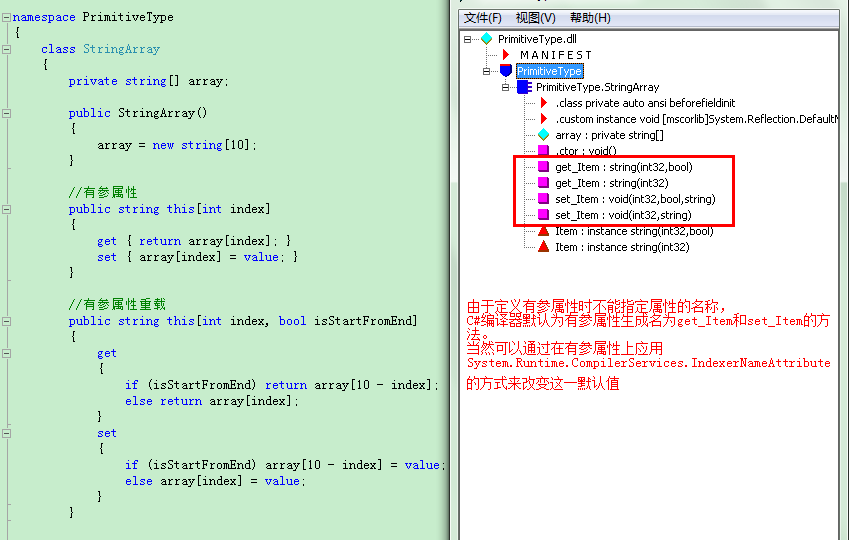Click code line 'set { array[index] = value; }'

[x=197, y=257]
